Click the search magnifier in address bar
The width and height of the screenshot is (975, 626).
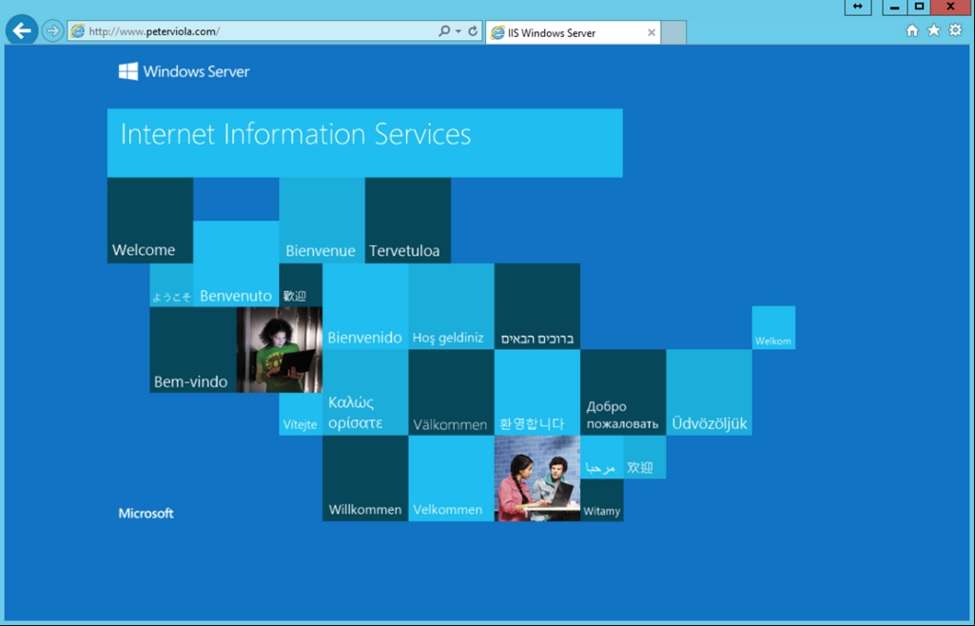point(444,30)
